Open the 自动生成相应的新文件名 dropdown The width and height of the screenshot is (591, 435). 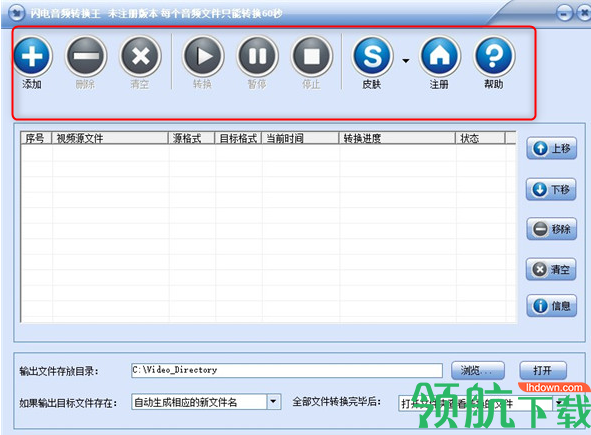274,402
